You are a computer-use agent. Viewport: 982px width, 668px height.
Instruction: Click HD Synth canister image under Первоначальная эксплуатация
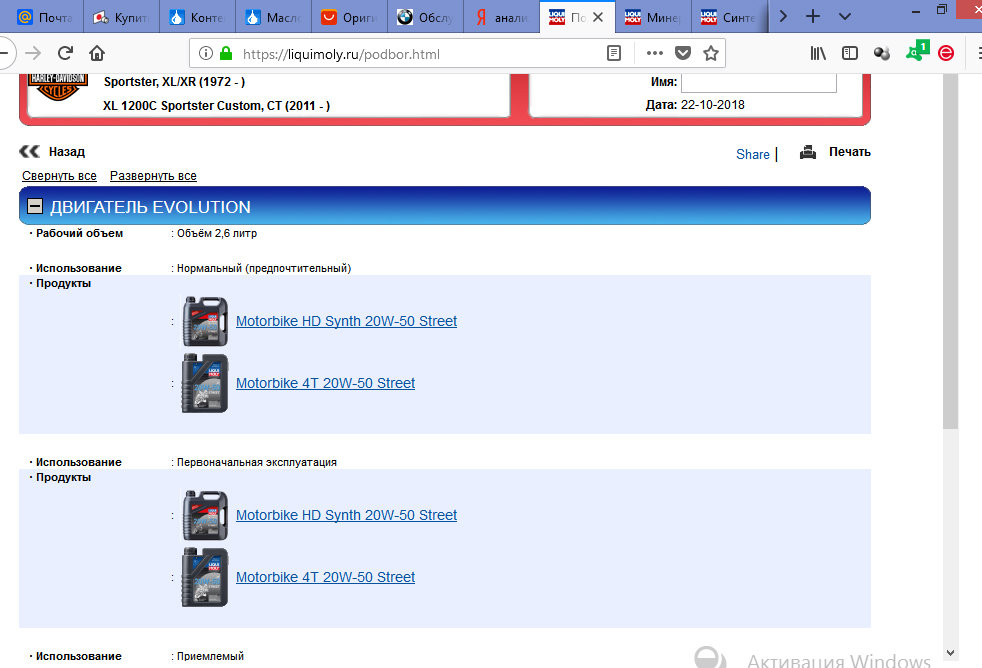[205, 515]
